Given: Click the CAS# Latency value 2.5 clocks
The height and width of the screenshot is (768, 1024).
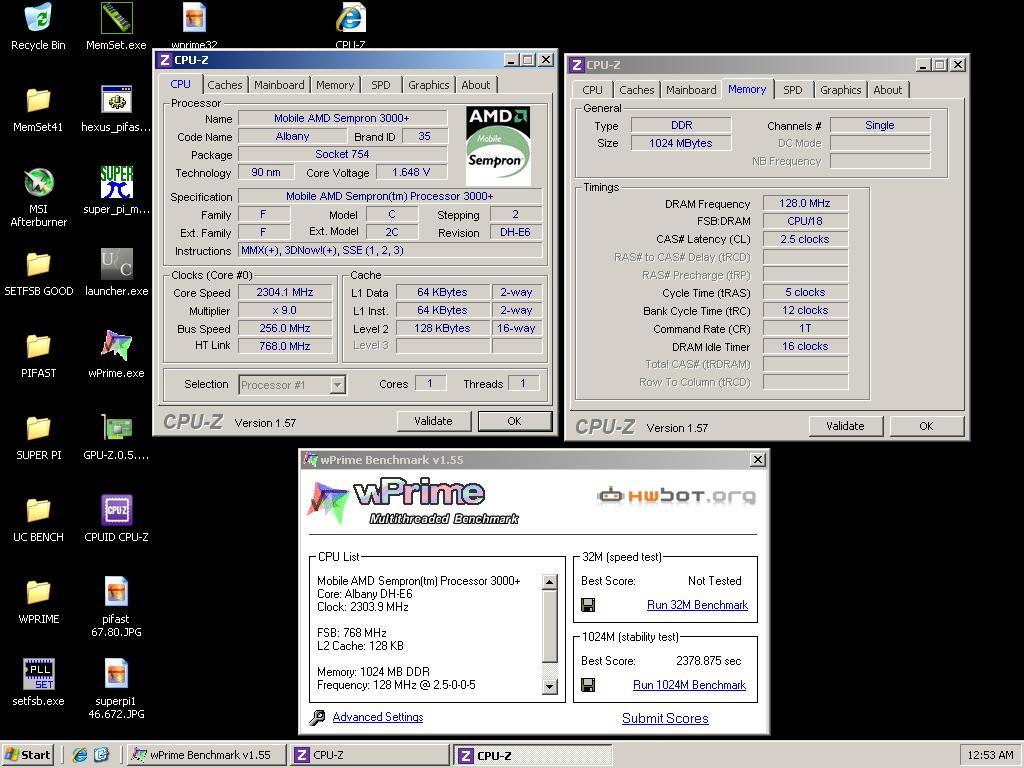Looking at the screenshot, I should click(x=805, y=240).
